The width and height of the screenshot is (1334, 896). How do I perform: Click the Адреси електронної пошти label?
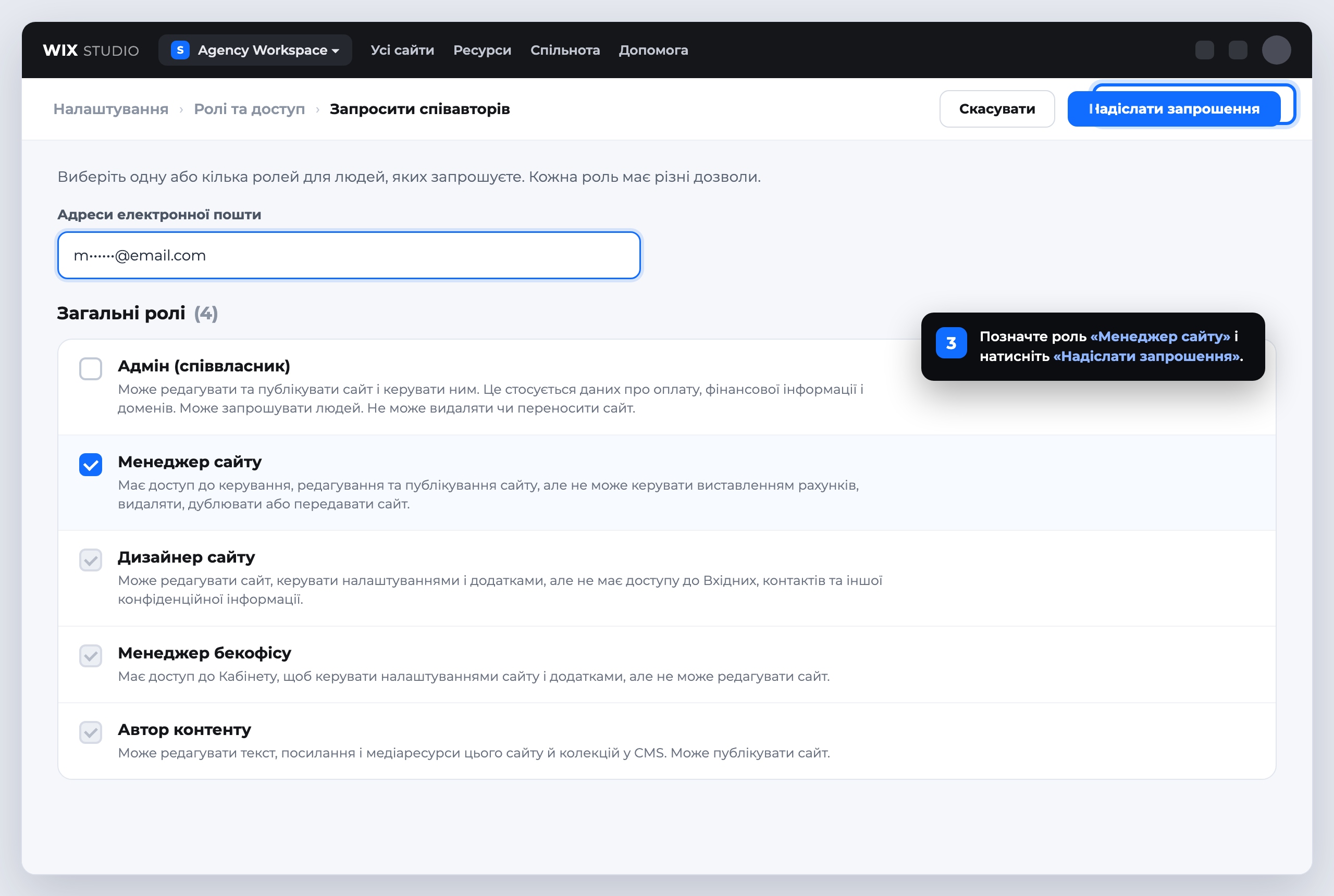(159, 215)
